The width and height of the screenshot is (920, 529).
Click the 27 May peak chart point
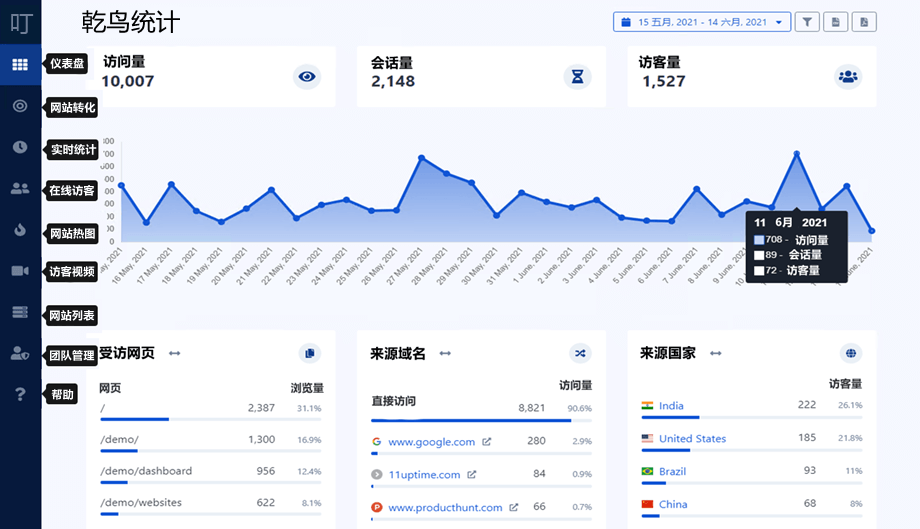pos(421,158)
